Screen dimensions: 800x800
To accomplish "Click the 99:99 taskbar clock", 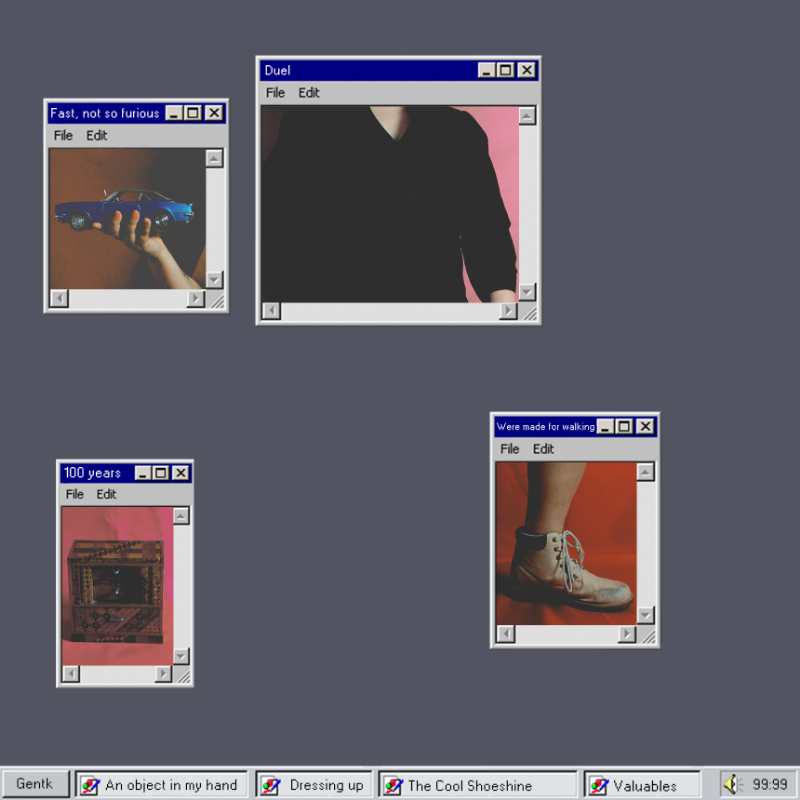I will tap(769, 784).
